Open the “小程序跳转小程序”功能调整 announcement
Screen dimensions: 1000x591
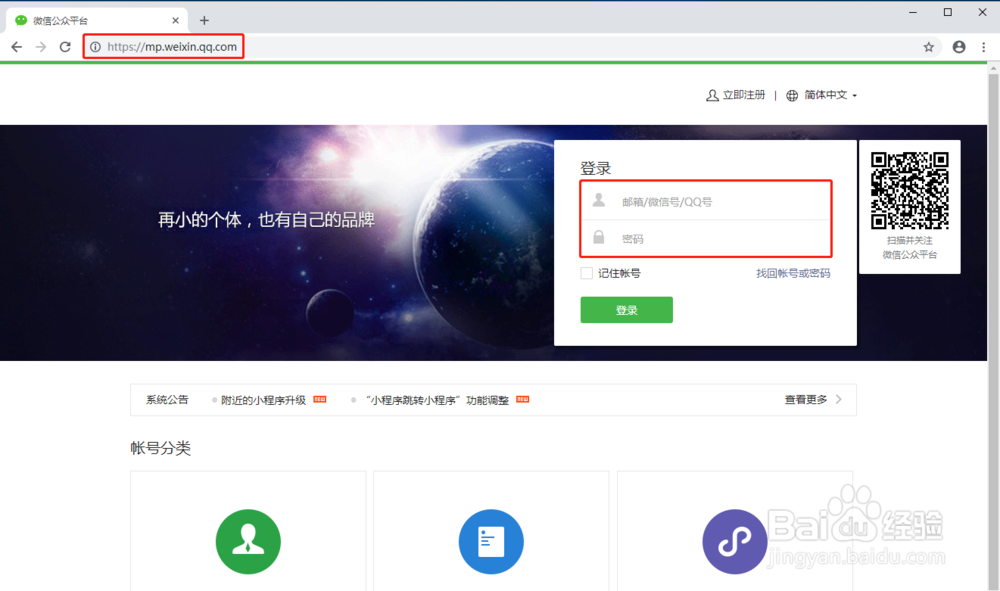(438, 400)
